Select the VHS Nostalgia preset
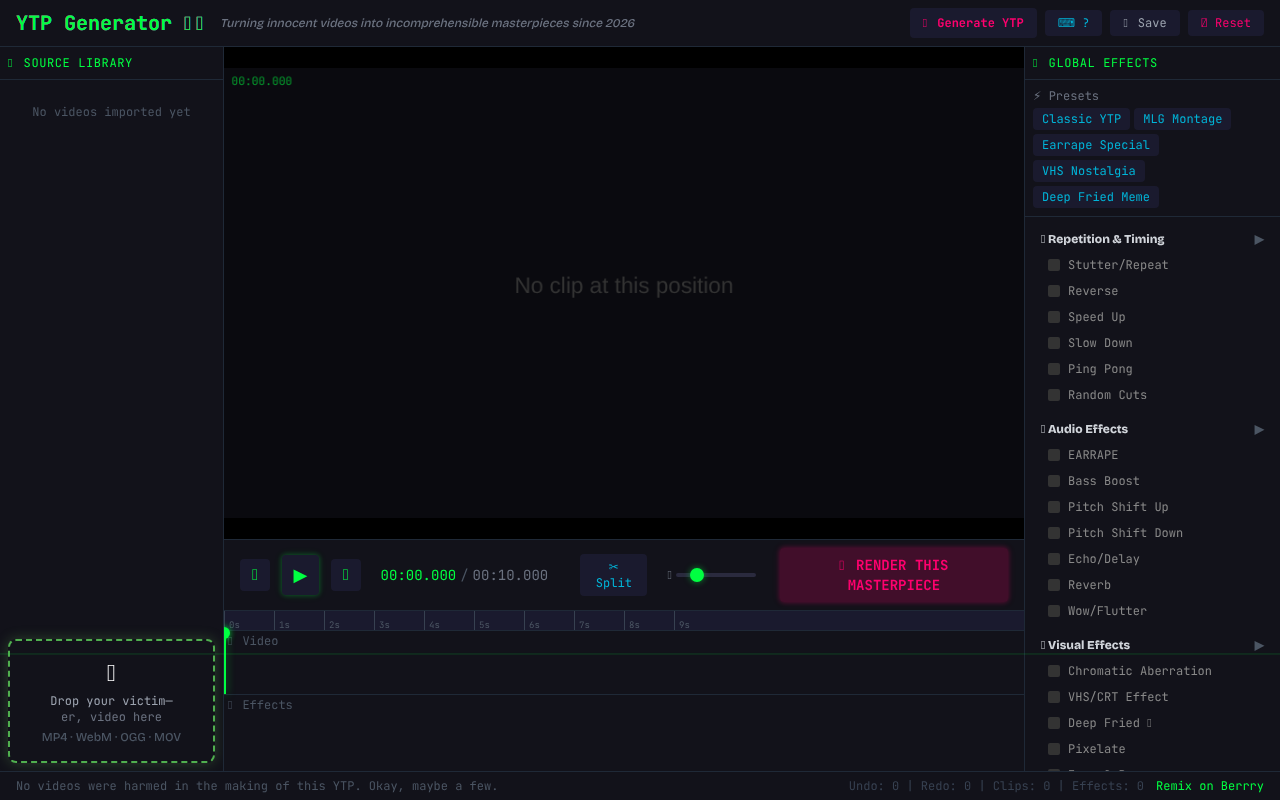Image resolution: width=1280 pixels, height=800 pixels. click(x=1088, y=171)
